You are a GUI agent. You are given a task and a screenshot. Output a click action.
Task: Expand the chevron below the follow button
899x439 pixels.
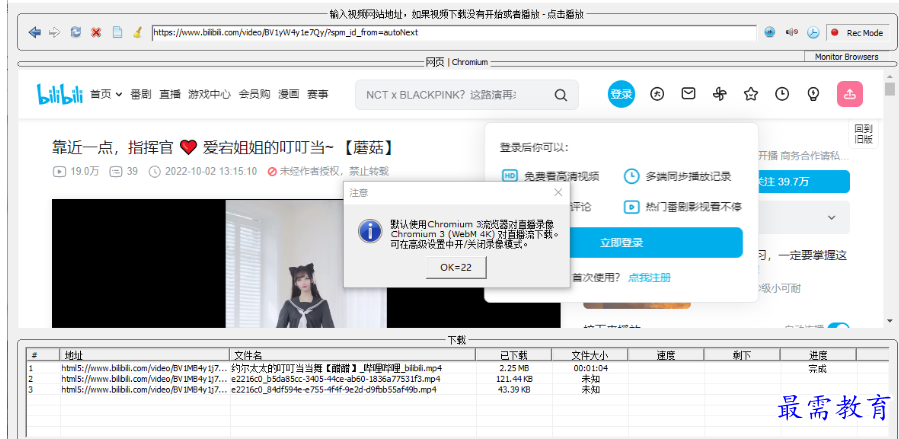[x=831, y=217]
